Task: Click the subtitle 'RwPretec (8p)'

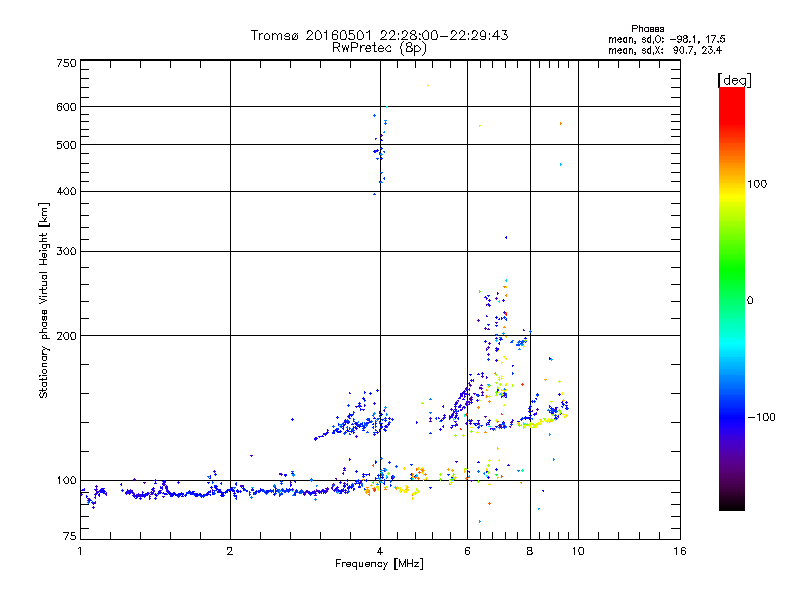Action: pyautogui.click(x=379, y=48)
